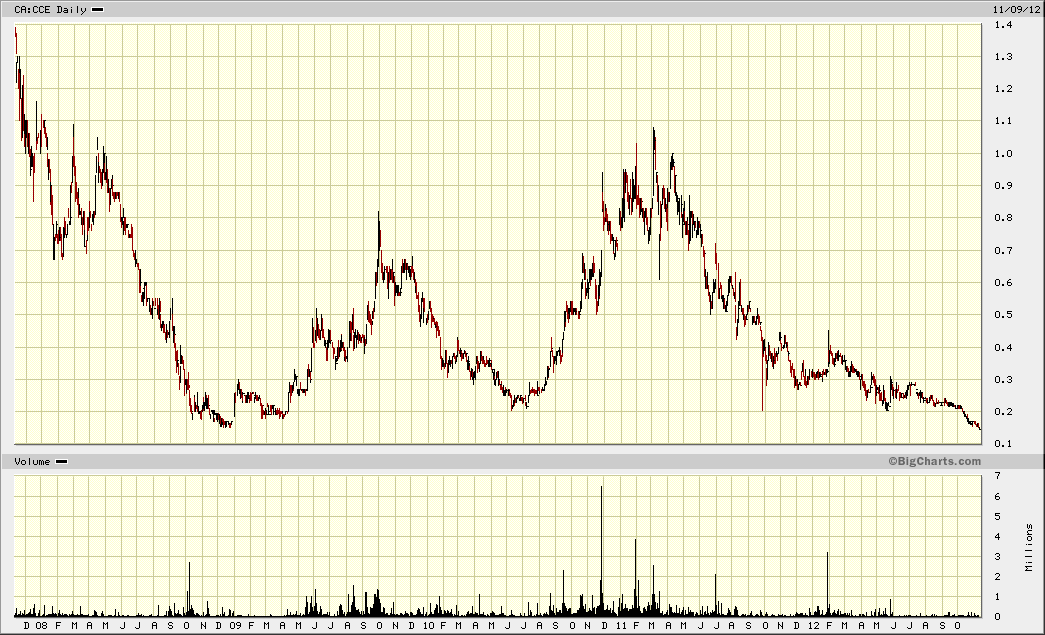The width and height of the screenshot is (1045, 635).
Task: Click the 10 year marker on time axis
Action: (428, 626)
